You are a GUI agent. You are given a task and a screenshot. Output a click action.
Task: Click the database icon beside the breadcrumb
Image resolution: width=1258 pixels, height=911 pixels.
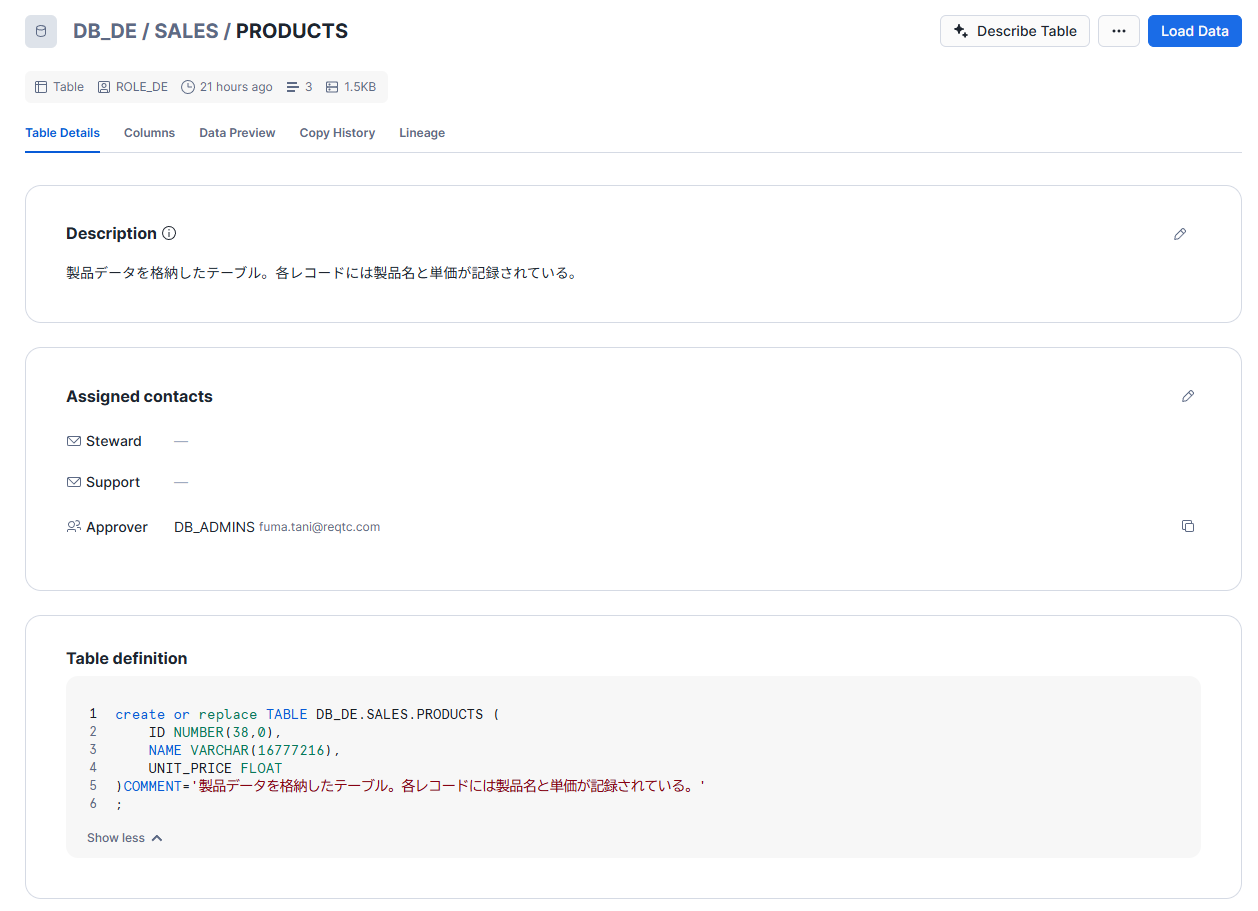(x=41, y=31)
